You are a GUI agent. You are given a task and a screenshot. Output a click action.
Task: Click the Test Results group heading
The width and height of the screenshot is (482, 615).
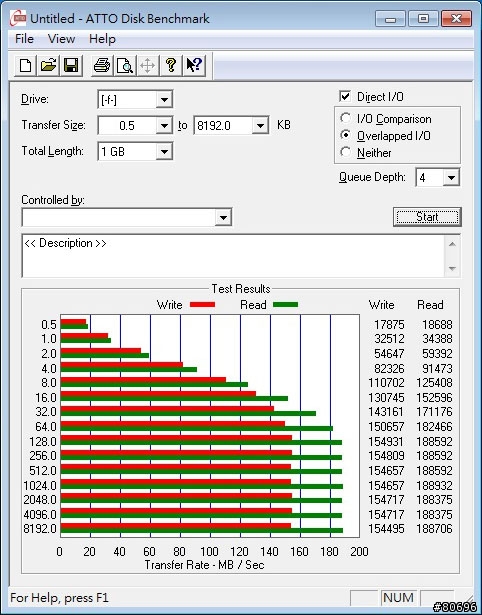(x=241, y=289)
